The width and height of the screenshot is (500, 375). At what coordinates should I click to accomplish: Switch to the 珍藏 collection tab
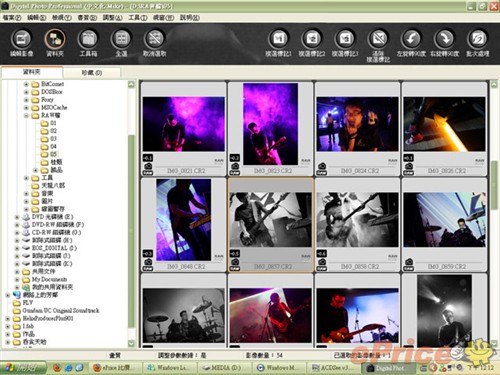pos(92,72)
